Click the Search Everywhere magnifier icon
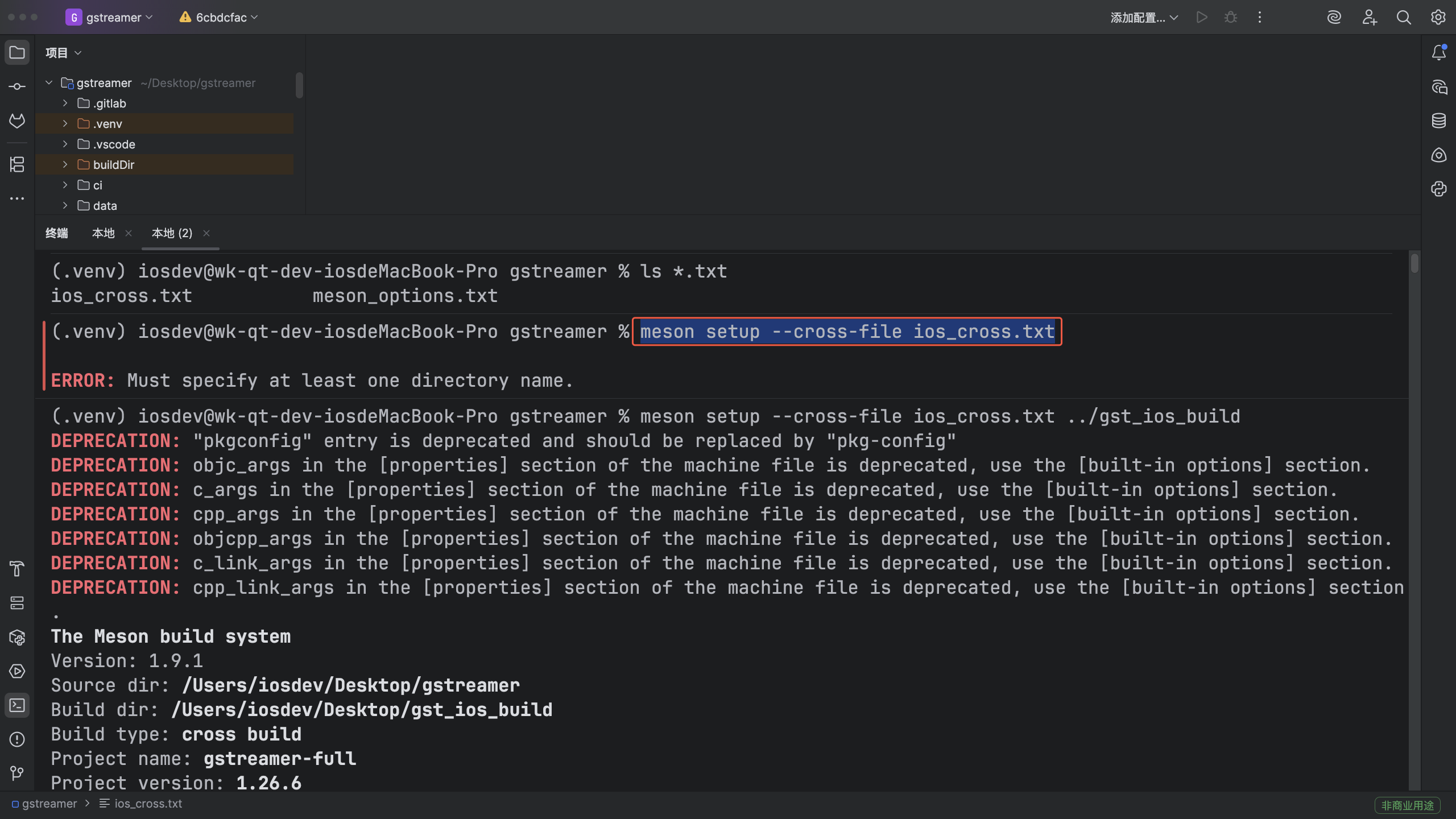The width and height of the screenshot is (1456, 819). coord(1404,18)
